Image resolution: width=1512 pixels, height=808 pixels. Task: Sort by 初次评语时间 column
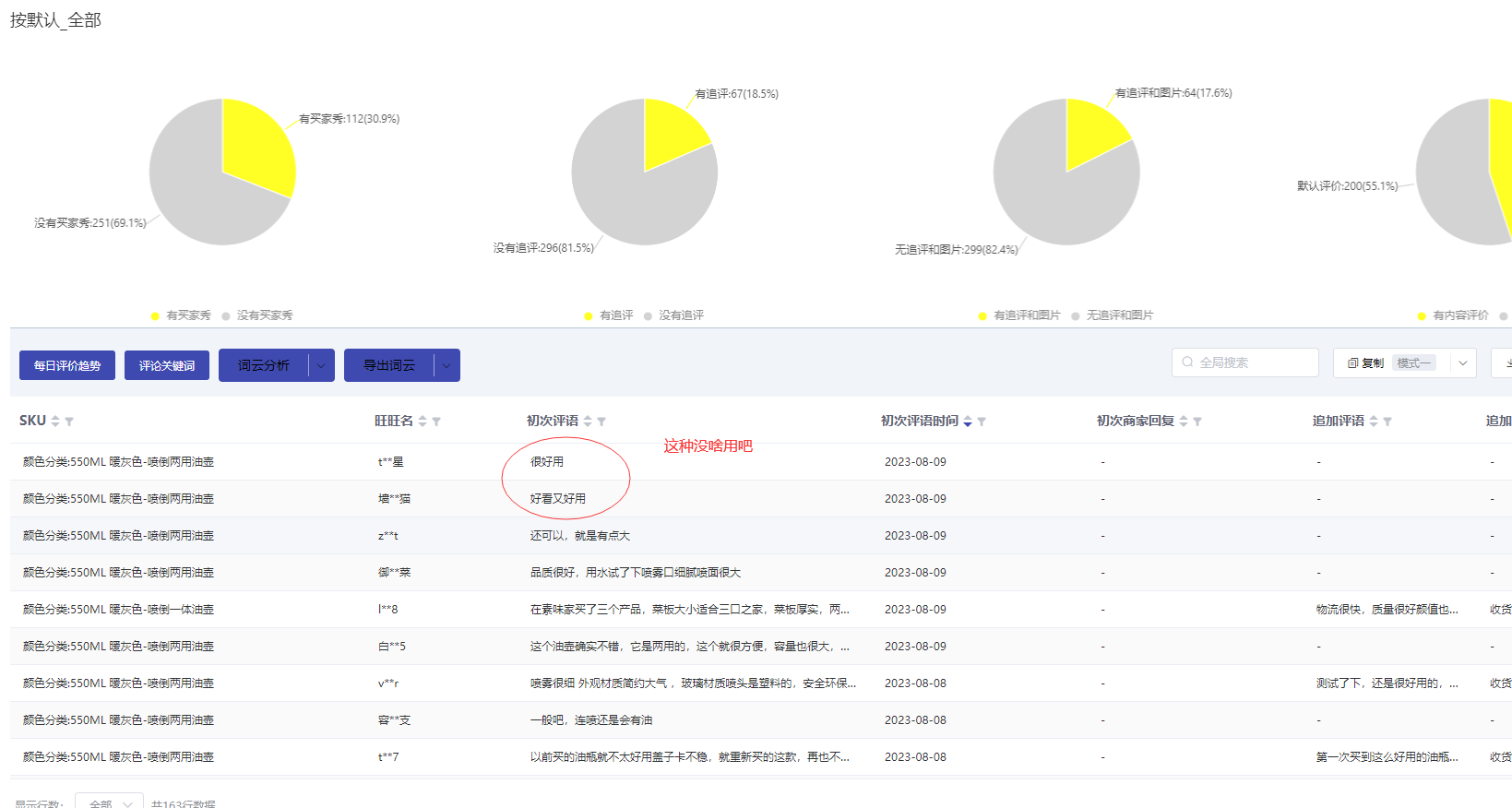967,422
